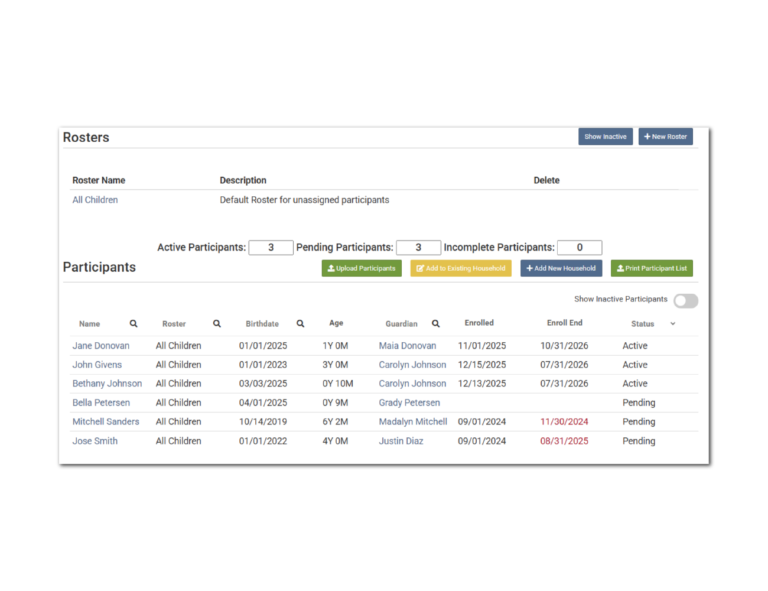Open guardian Carolyn Johnson for John Givens
Image resolution: width=768 pixels, height=591 pixels.
tap(412, 365)
